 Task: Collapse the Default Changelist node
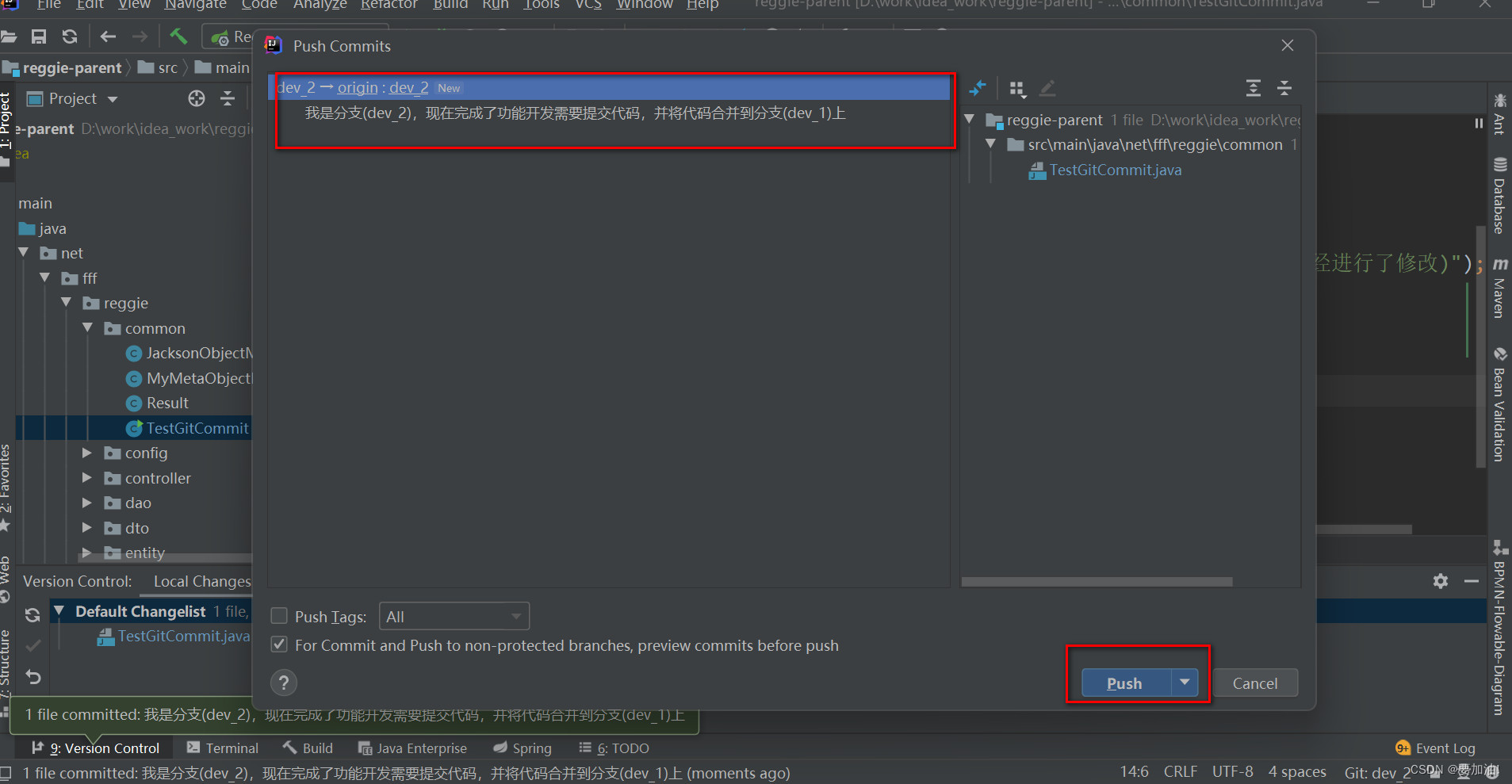59,610
